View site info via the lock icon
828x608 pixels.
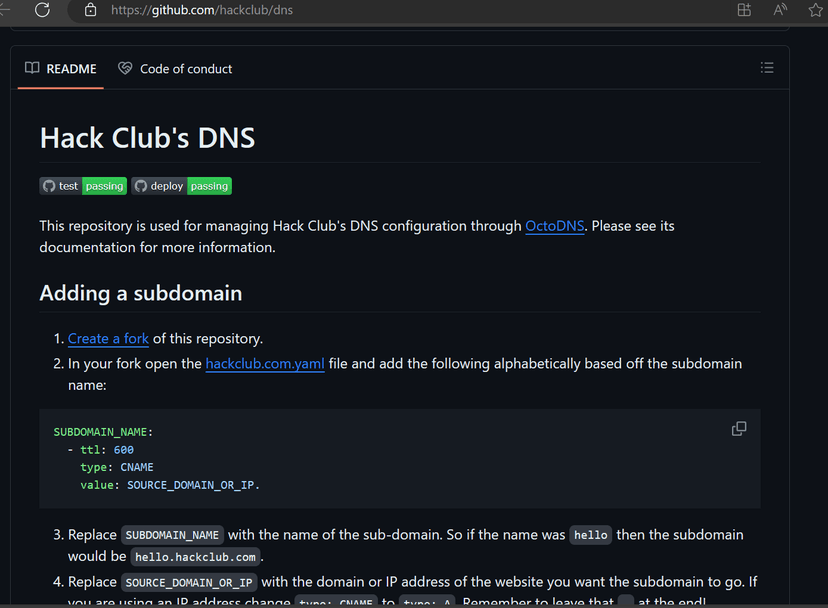(x=90, y=10)
